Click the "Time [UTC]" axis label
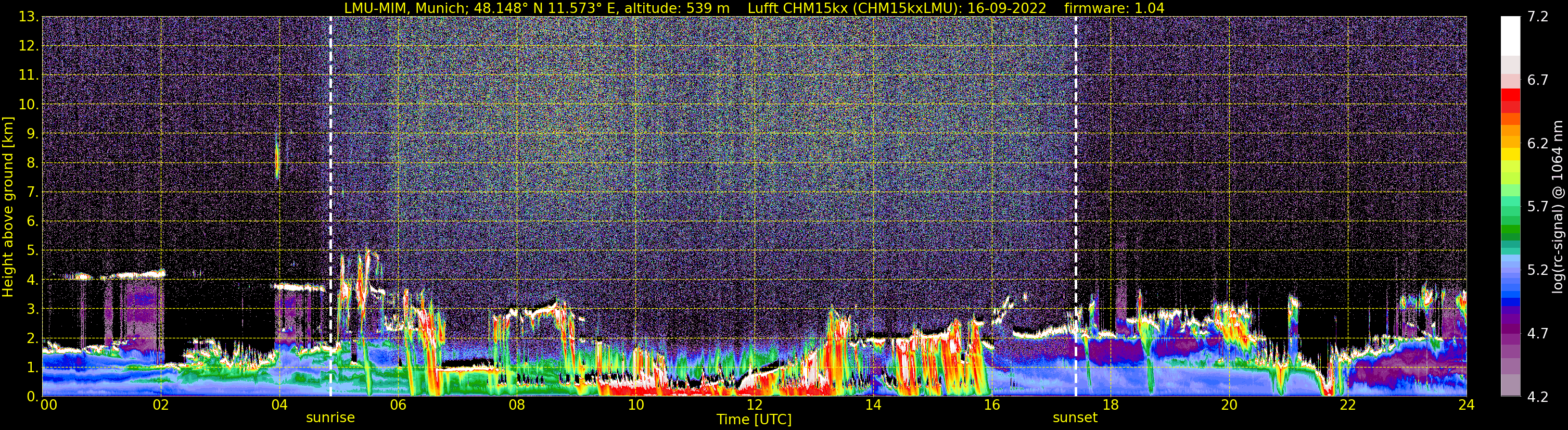This screenshot has width=1568, height=430. [754, 419]
